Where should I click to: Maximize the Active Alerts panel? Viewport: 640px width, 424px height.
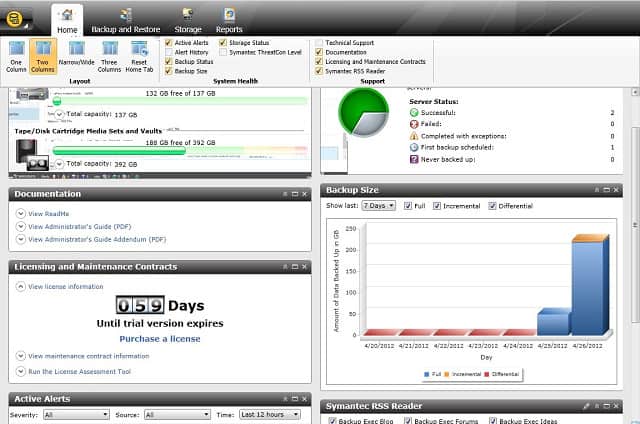pos(295,399)
